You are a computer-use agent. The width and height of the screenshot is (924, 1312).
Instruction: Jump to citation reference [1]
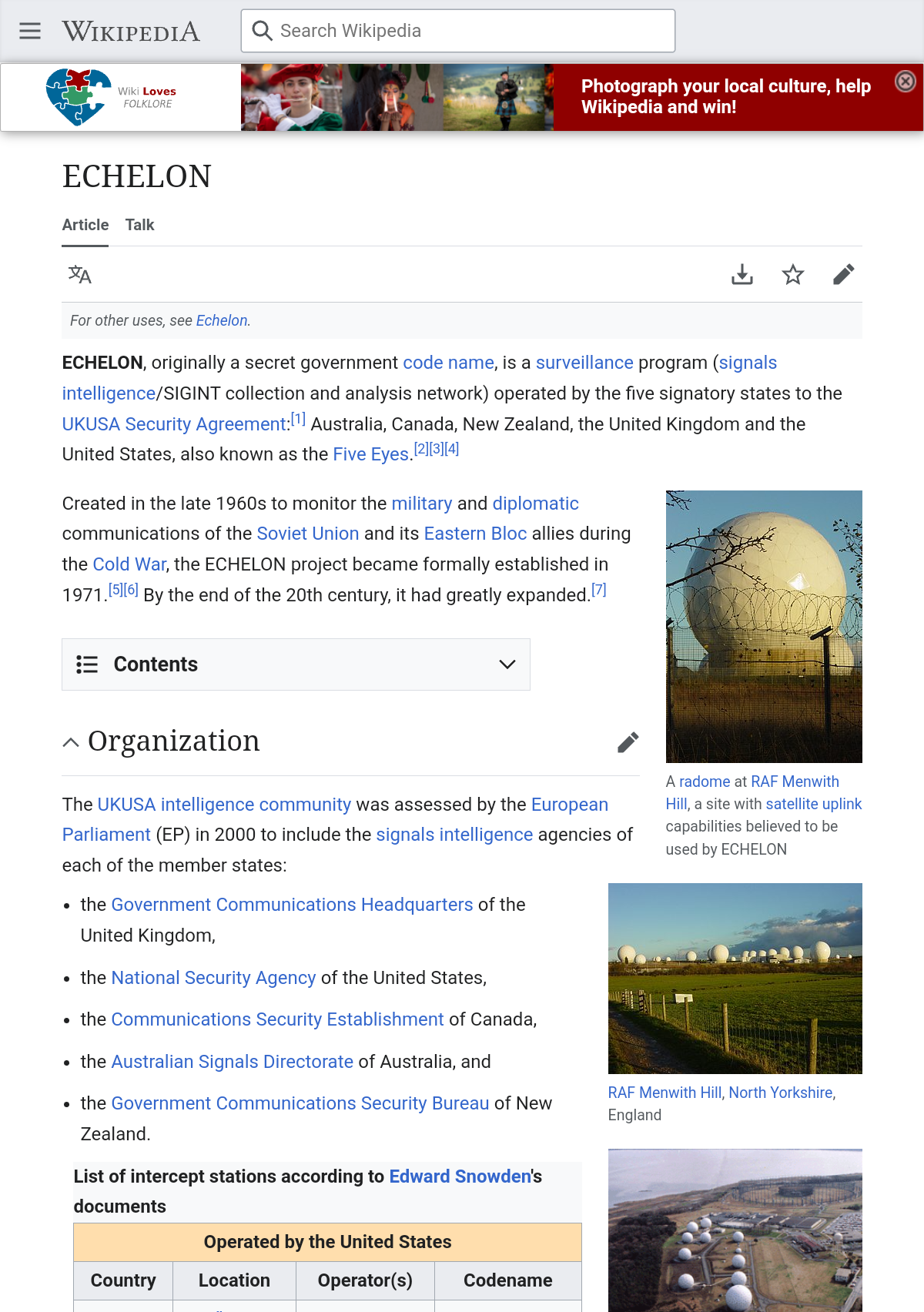298,419
